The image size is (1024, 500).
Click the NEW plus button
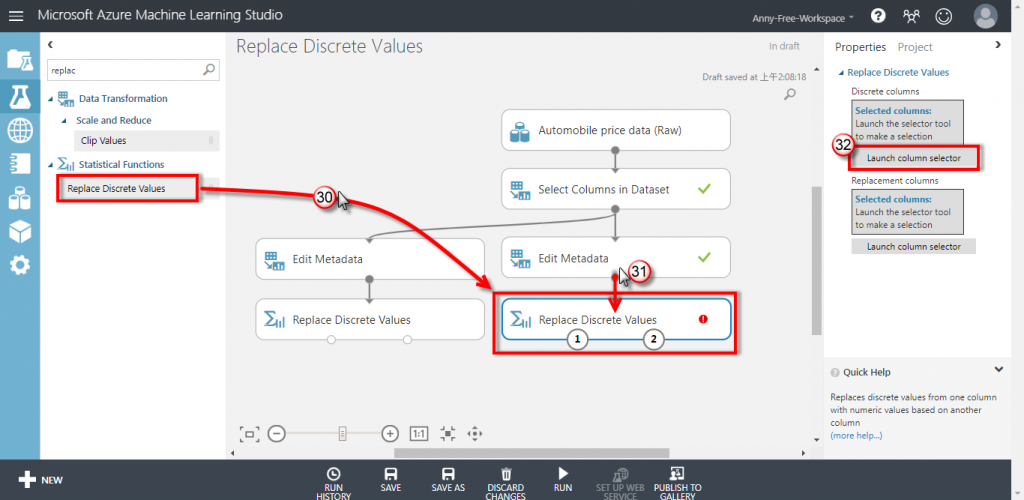pos(40,480)
